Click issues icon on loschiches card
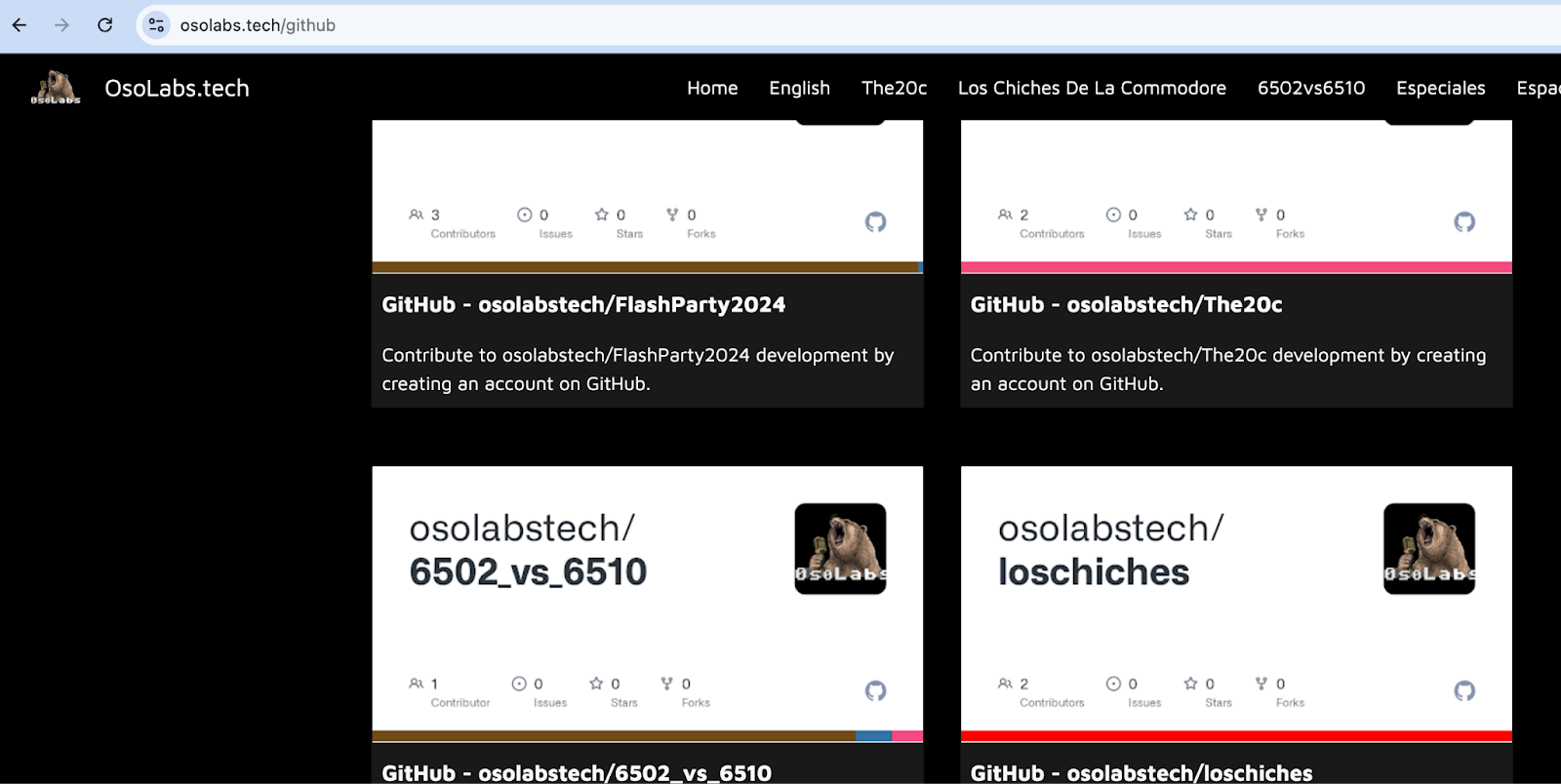Image resolution: width=1561 pixels, height=784 pixels. pos(1113,684)
